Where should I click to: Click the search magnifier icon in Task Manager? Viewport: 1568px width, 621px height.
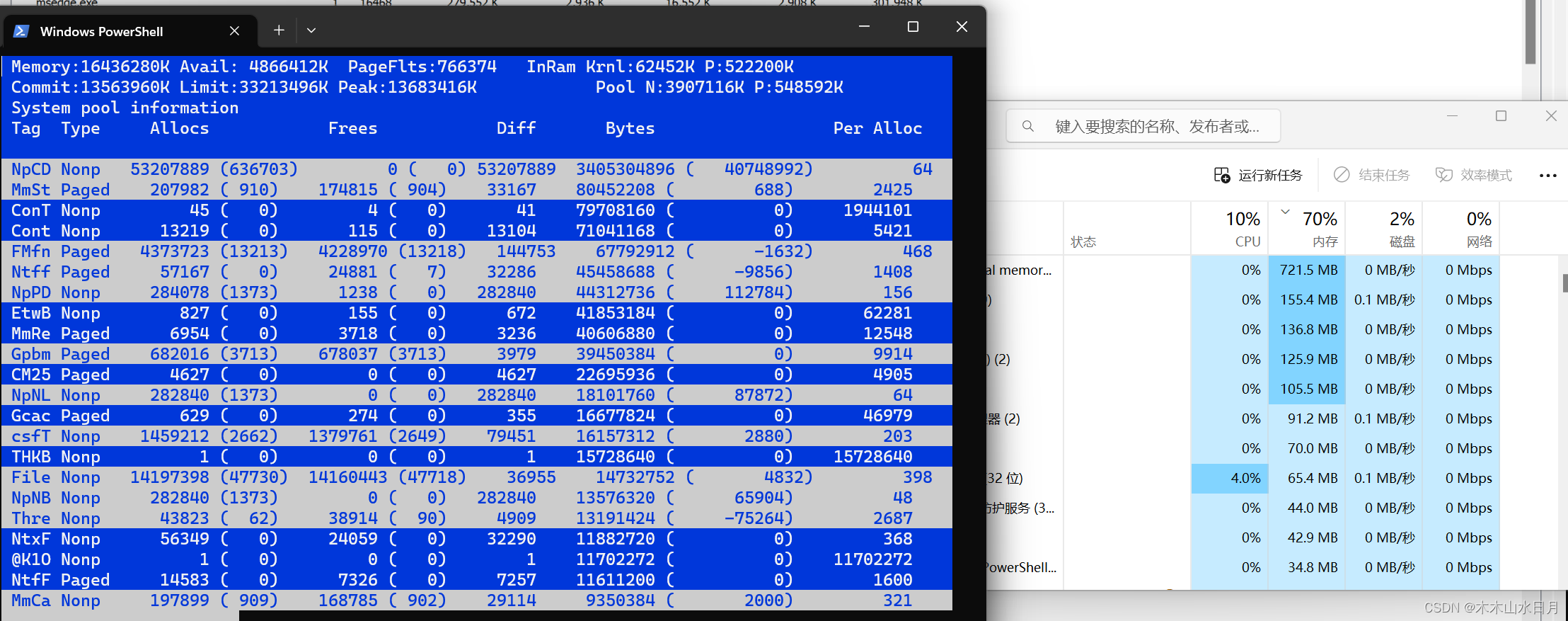pyautogui.click(x=1028, y=126)
